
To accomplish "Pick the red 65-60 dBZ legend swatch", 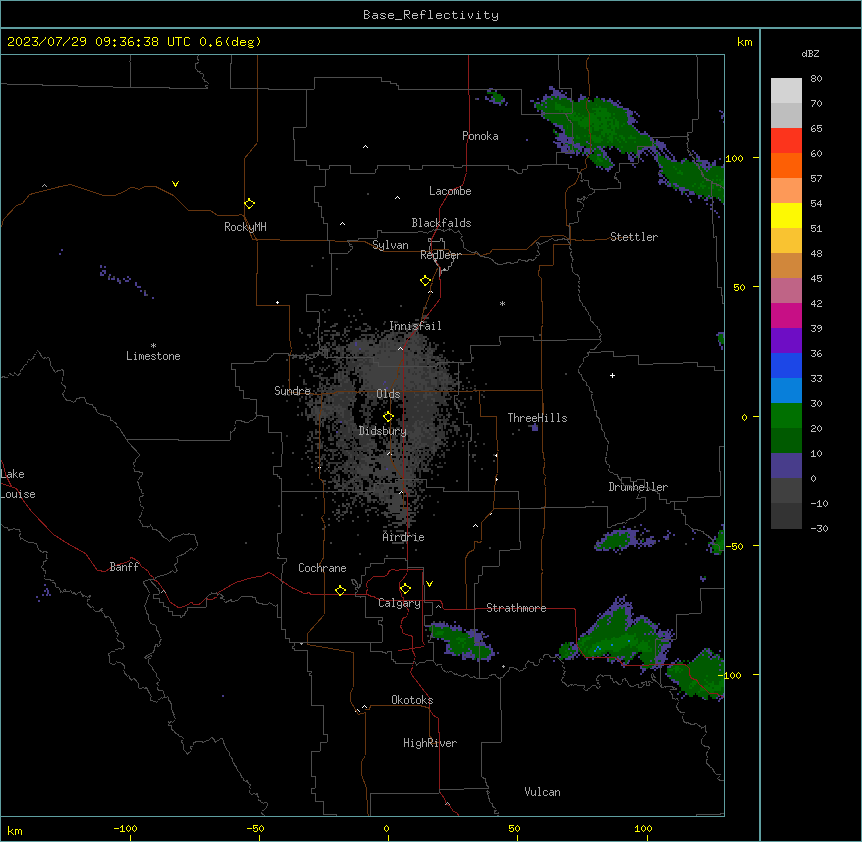I will click(x=786, y=141).
